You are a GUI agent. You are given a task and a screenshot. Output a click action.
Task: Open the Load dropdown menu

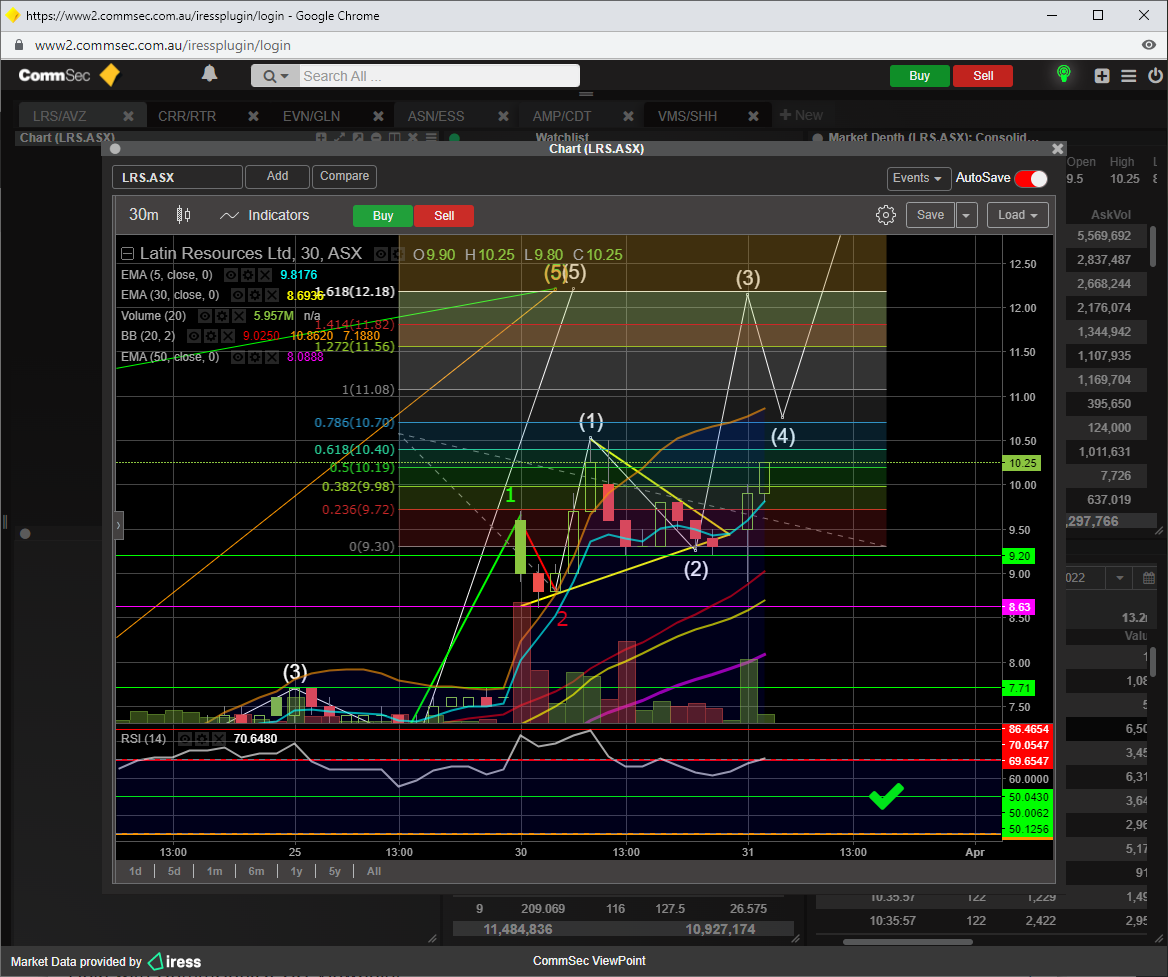(x=1017, y=215)
